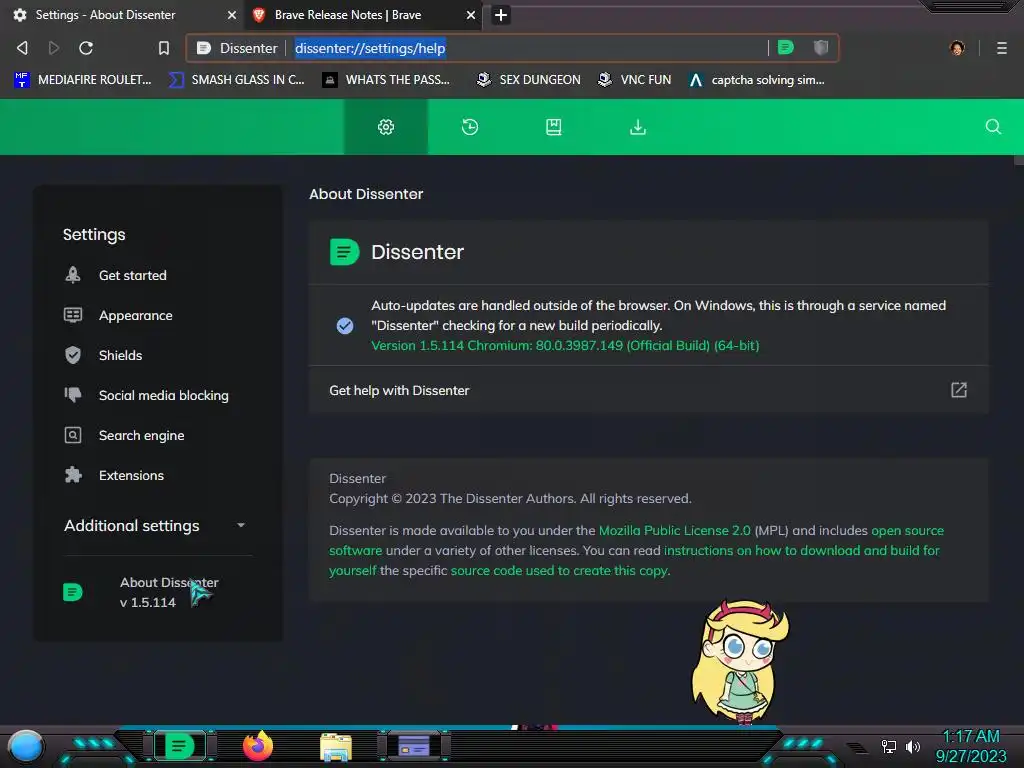Click the Shields icon in address bar
The width and height of the screenshot is (1024, 768).
(x=821, y=48)
